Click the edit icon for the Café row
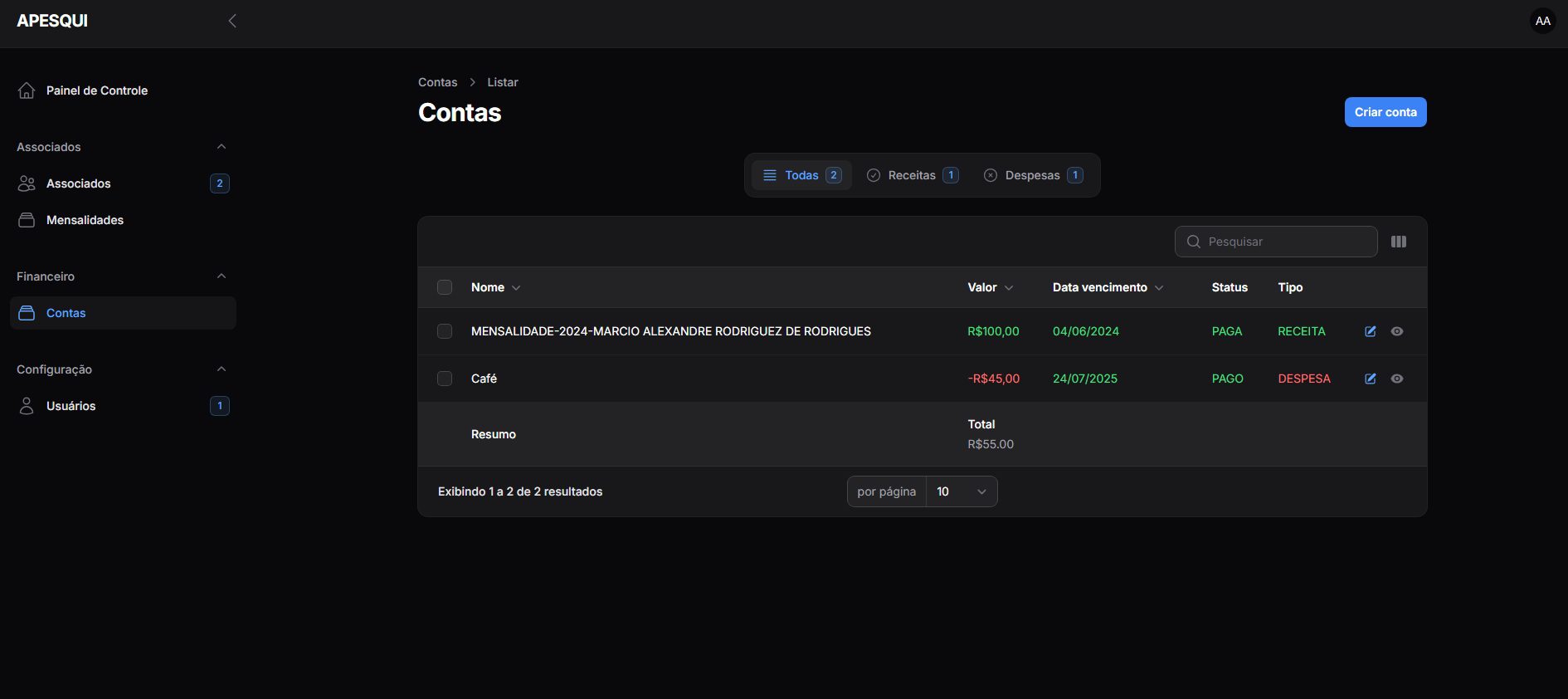The image size is (1568, 699). click(x=1371, y=379)
